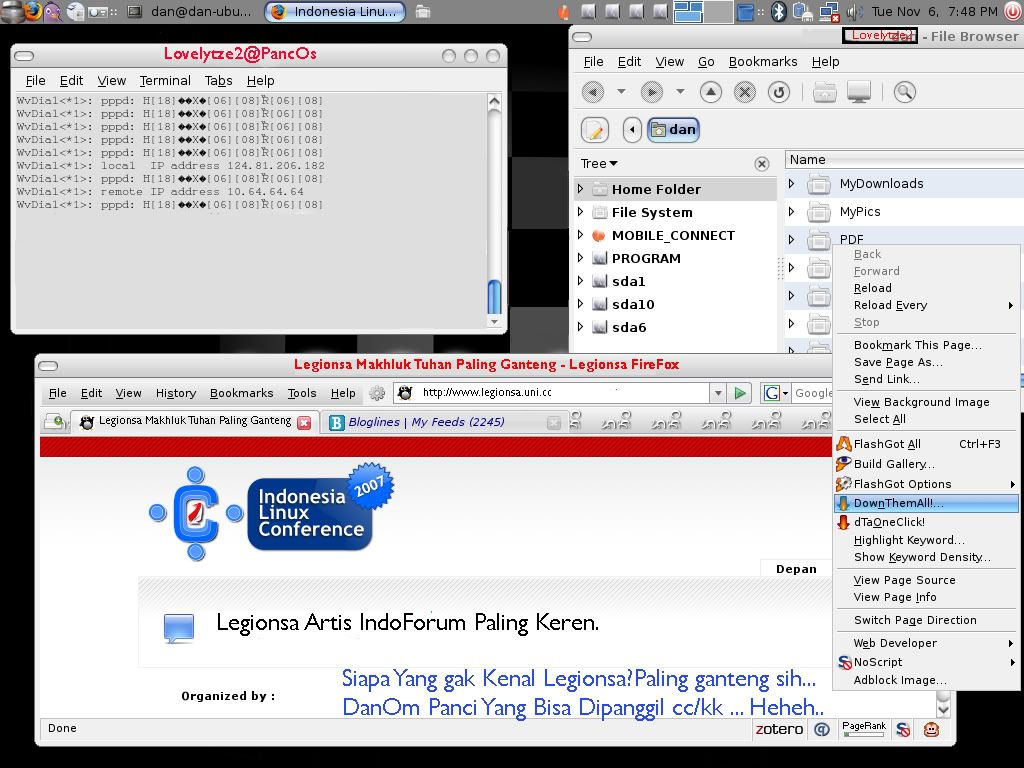Go up one folder in File Browser
This screenshot has width=1024, height=768.
click(711, 92)
